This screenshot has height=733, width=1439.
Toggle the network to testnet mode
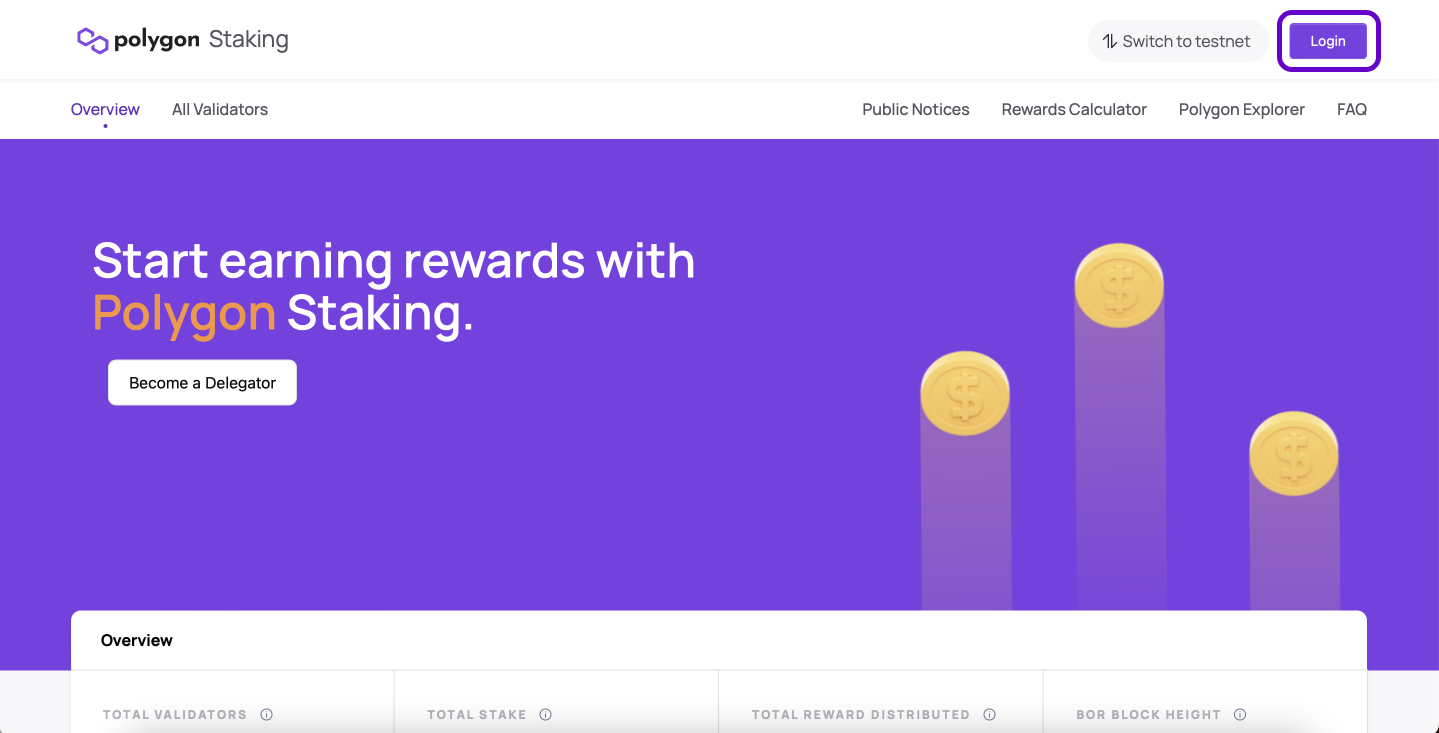click(x=1178, y=41)
